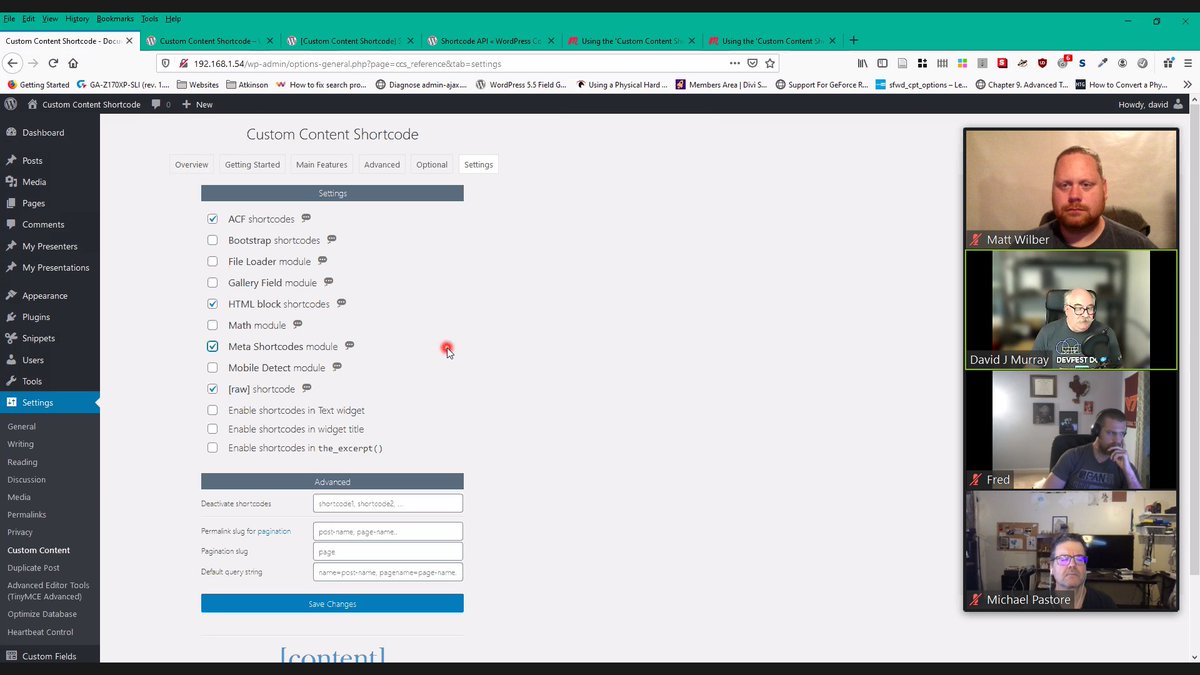
Task: Click the browser Home button
Action: point(73,63)
